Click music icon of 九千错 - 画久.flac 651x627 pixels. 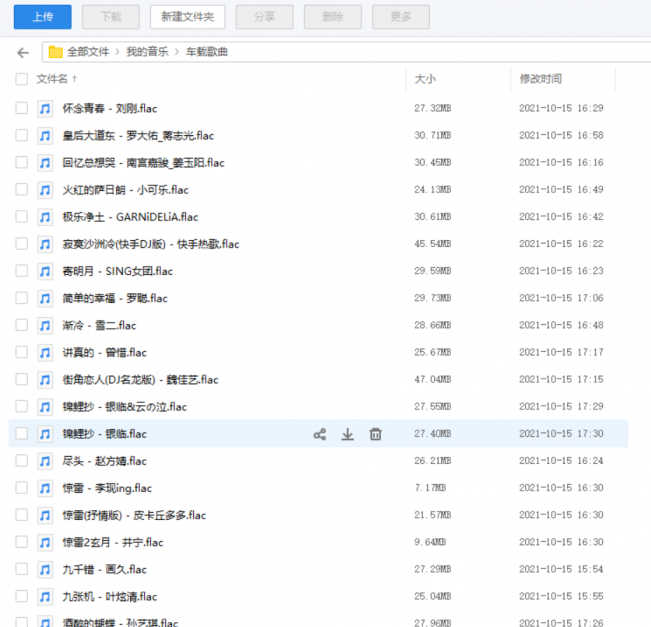pyautogui.click(x=45, y=570)
